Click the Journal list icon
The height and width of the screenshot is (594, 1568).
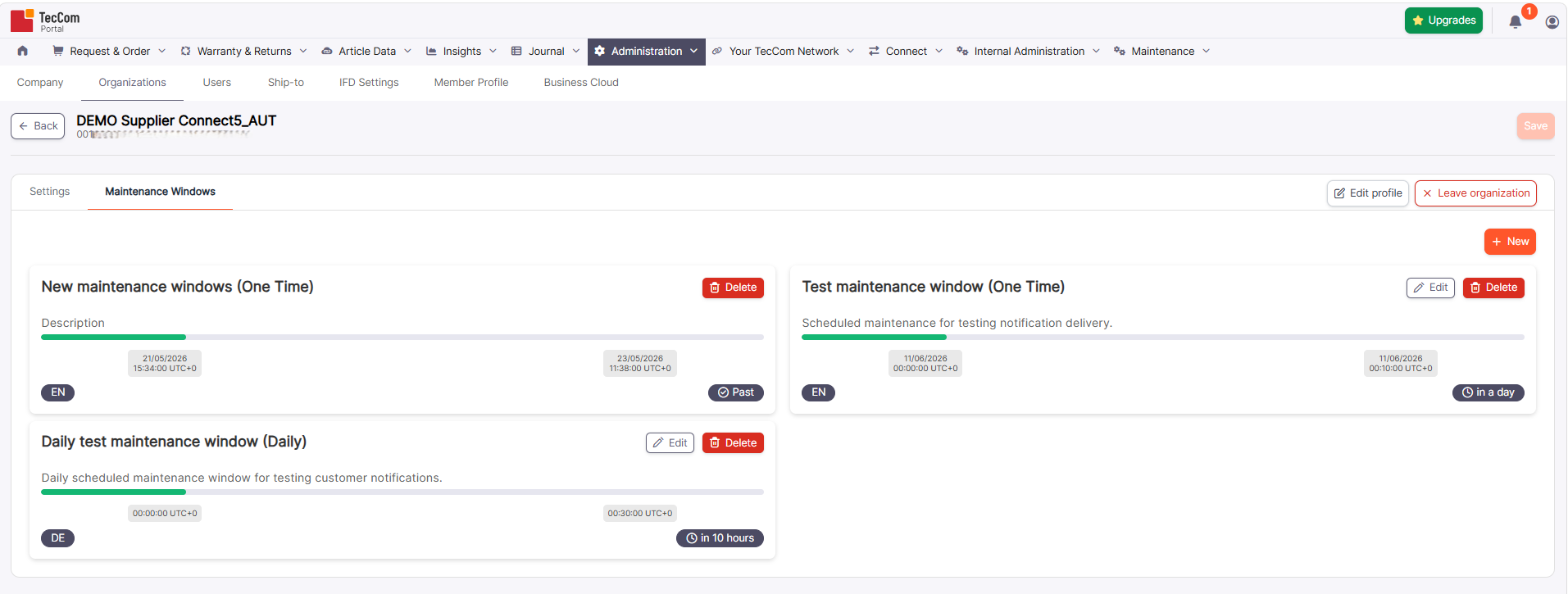pos(516,51)
